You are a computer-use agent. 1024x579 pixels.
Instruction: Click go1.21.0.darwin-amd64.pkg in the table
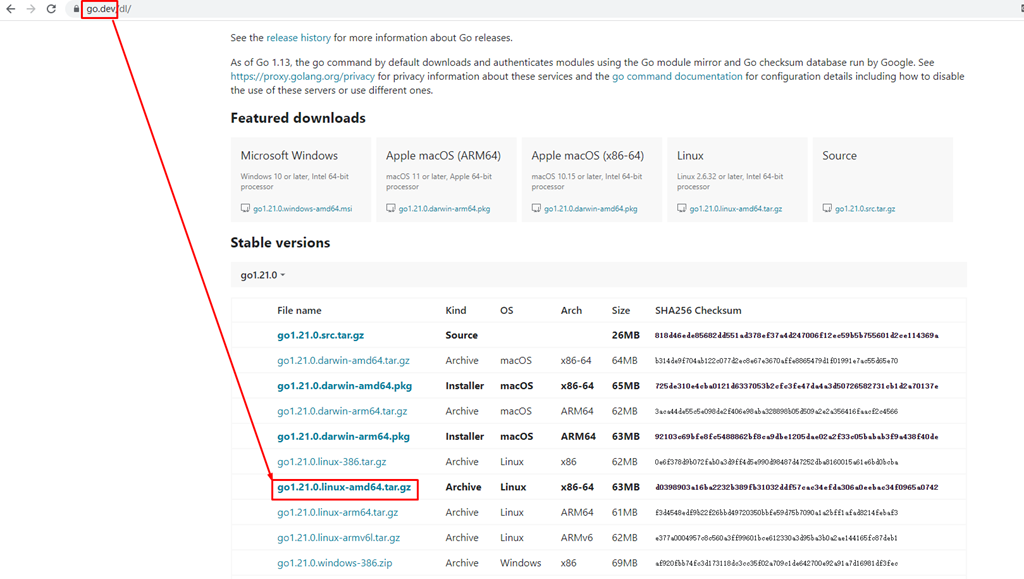pyautogui.click(x=344, y=386)
